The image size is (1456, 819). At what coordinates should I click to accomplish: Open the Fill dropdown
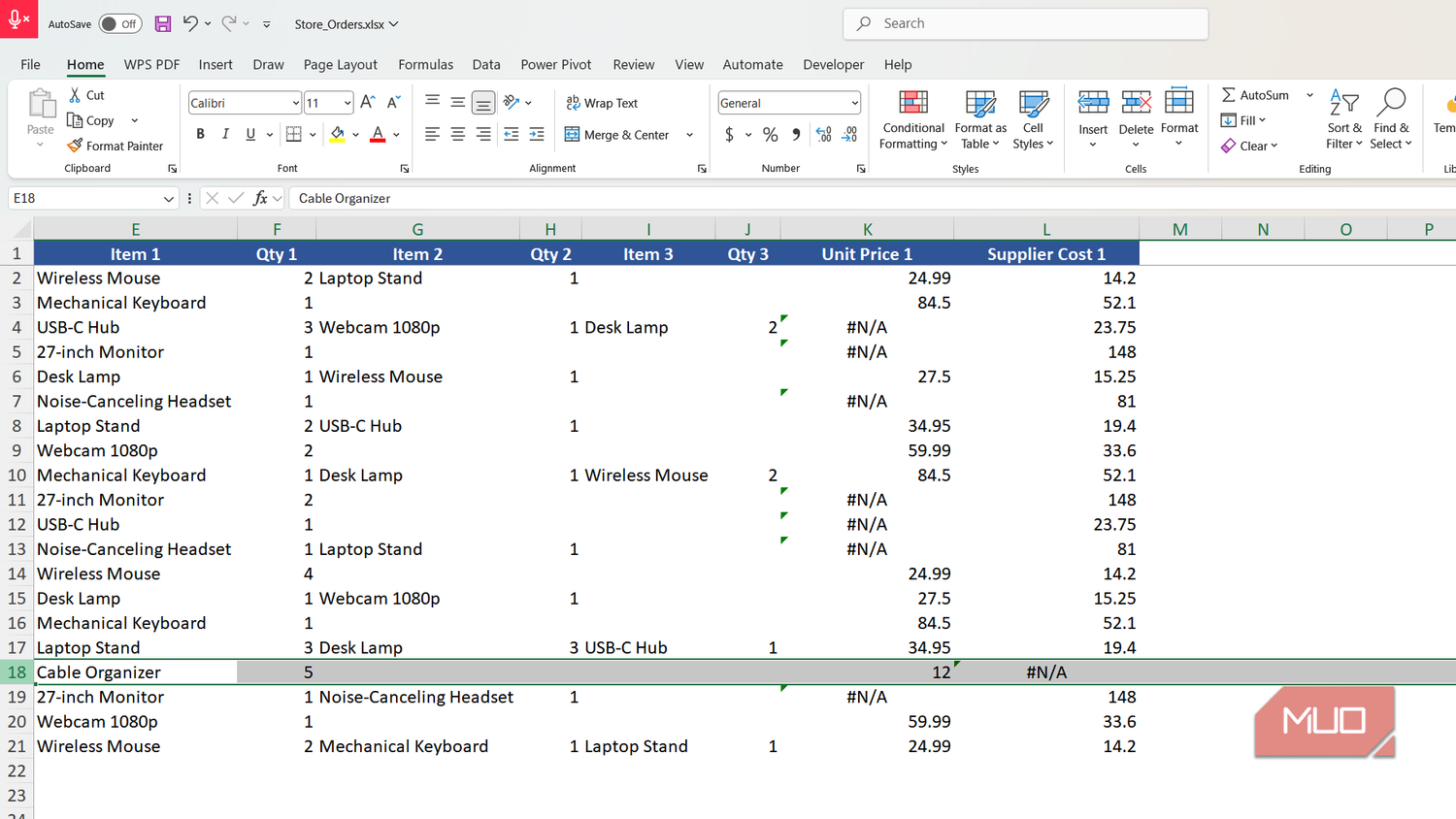pyautogui.click(x=1243, y=120)
